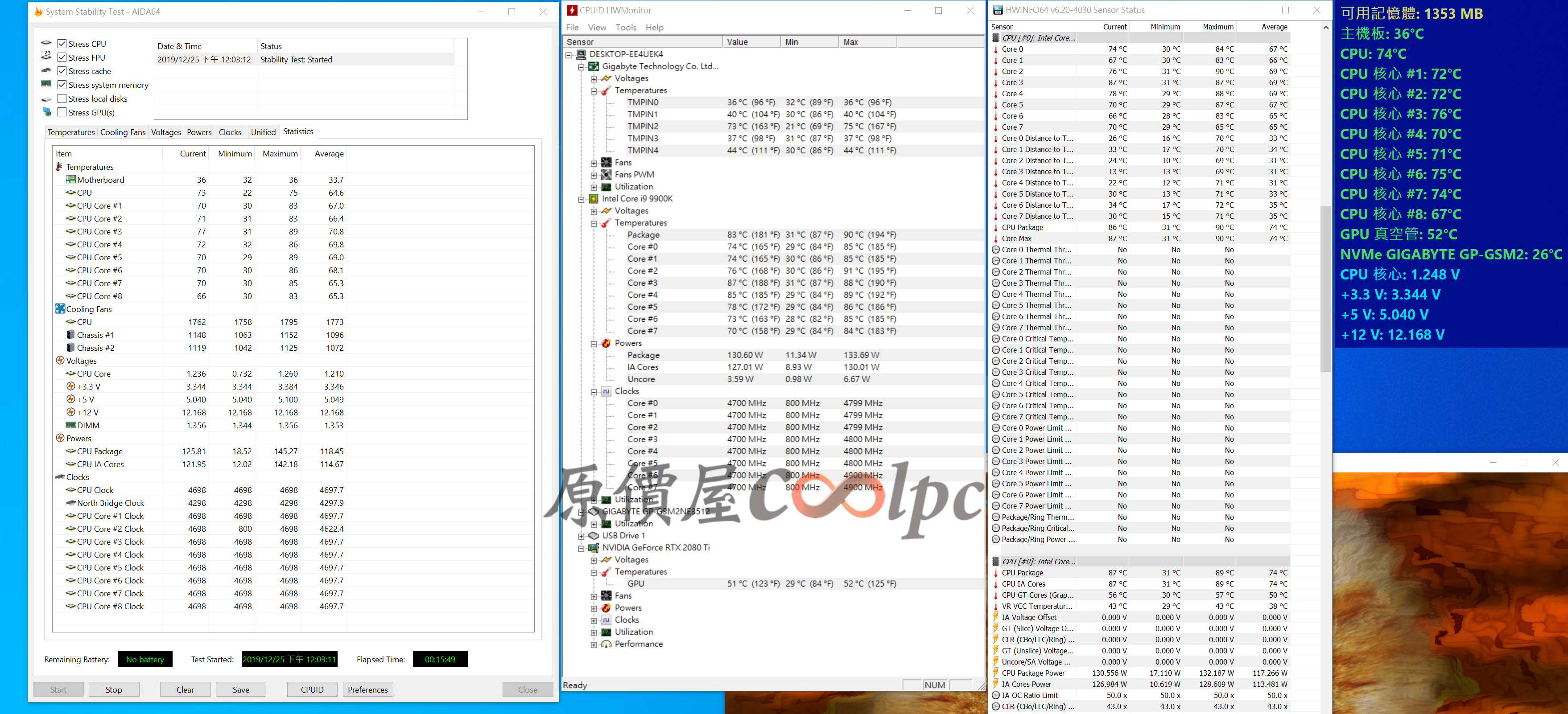
Task: Collapse Intel Core i9 9900K node
Action: pyautogui.click(x=581, y=199)
